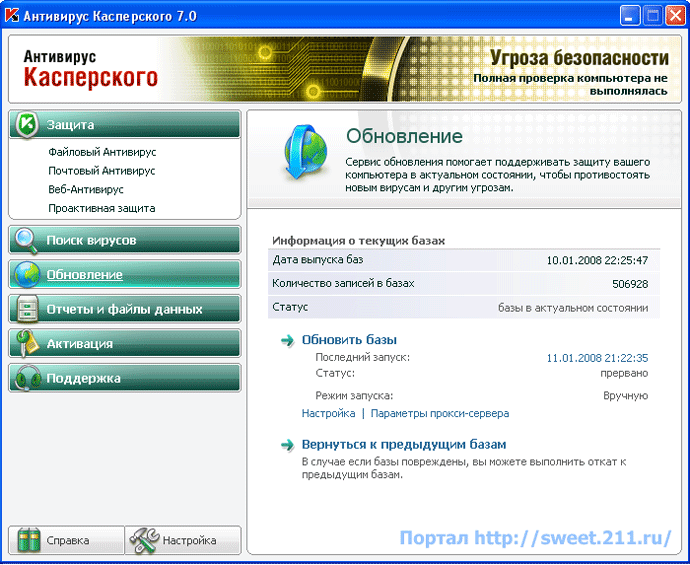This screenshot has height=565, width=690.
Task: Open the Поддержка section
Action: click(x=125, y=378)
